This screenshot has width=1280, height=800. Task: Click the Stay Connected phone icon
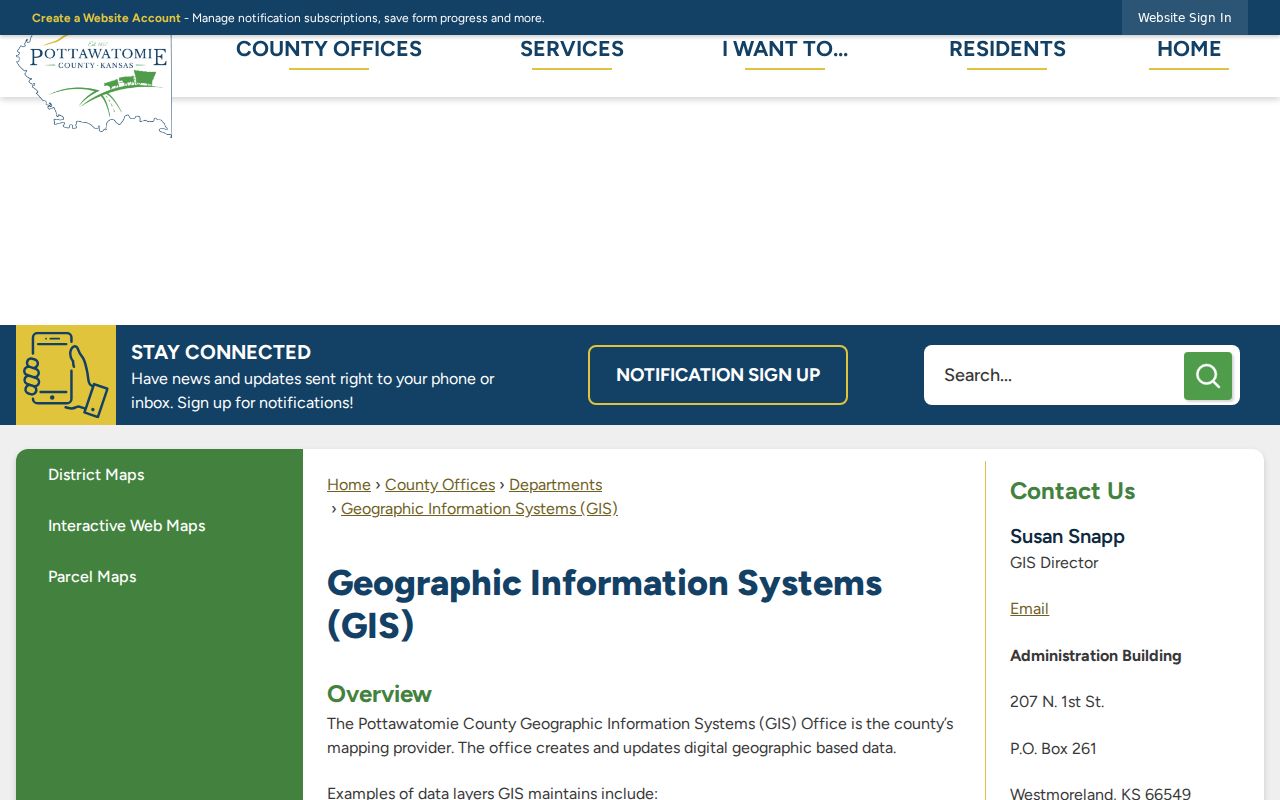coord(66,375)
